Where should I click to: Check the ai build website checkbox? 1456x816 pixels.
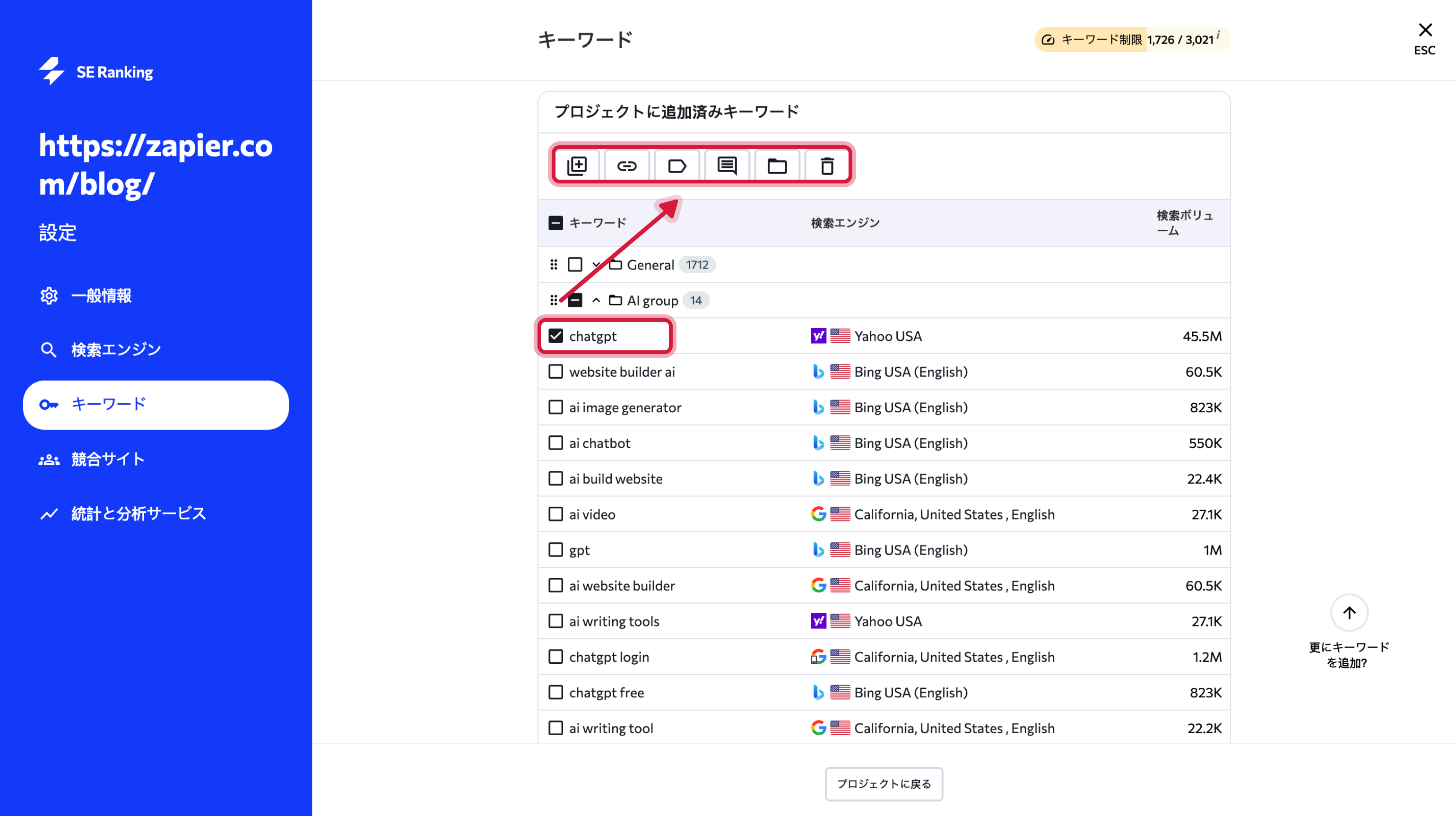555,478
